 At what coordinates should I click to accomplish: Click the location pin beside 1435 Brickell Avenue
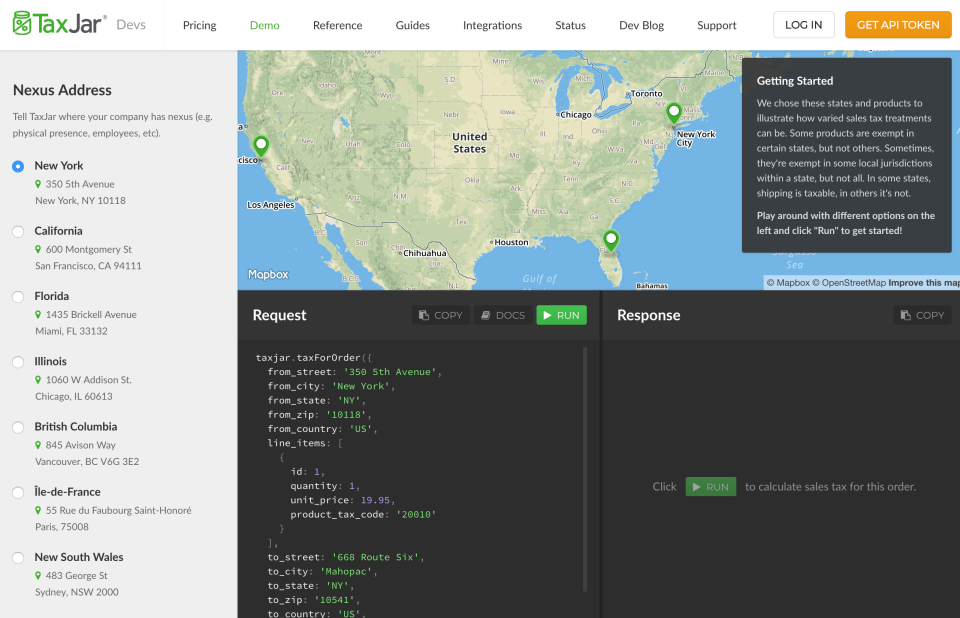[x=38, y=315]
